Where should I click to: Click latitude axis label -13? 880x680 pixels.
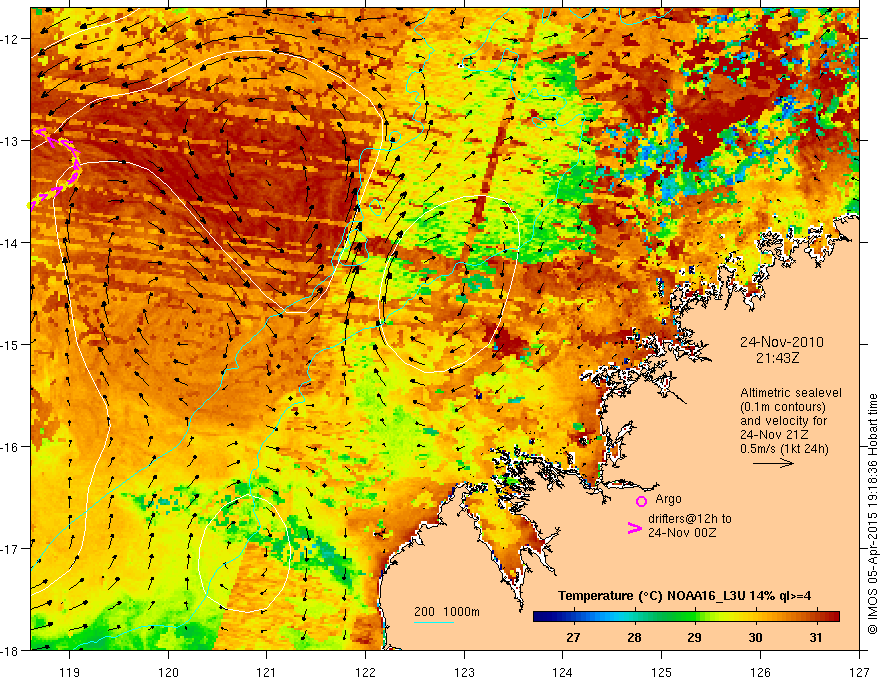(x=10, y=141)
